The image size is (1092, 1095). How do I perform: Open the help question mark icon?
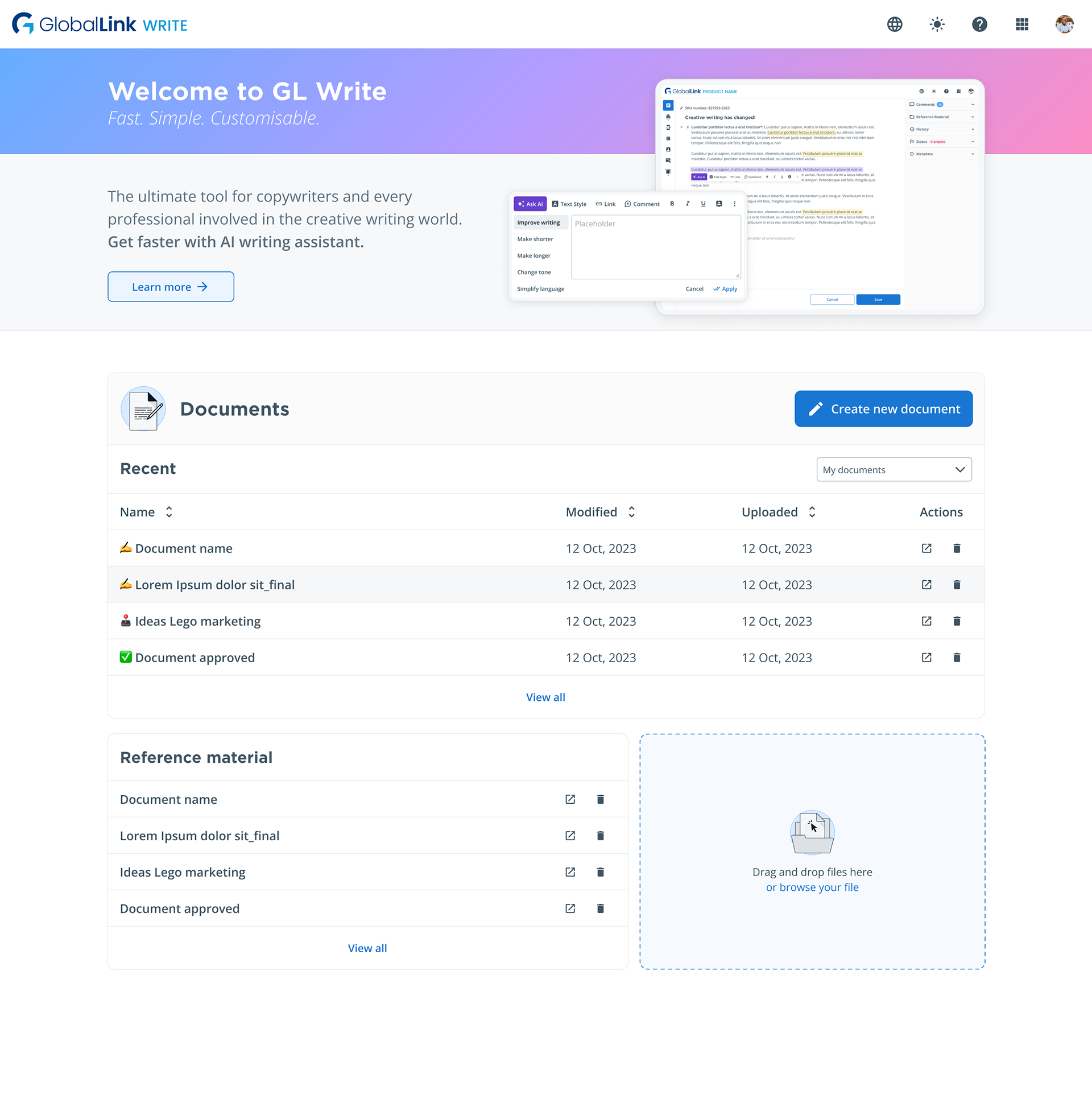pyautogui.click(x=979, y=24)
